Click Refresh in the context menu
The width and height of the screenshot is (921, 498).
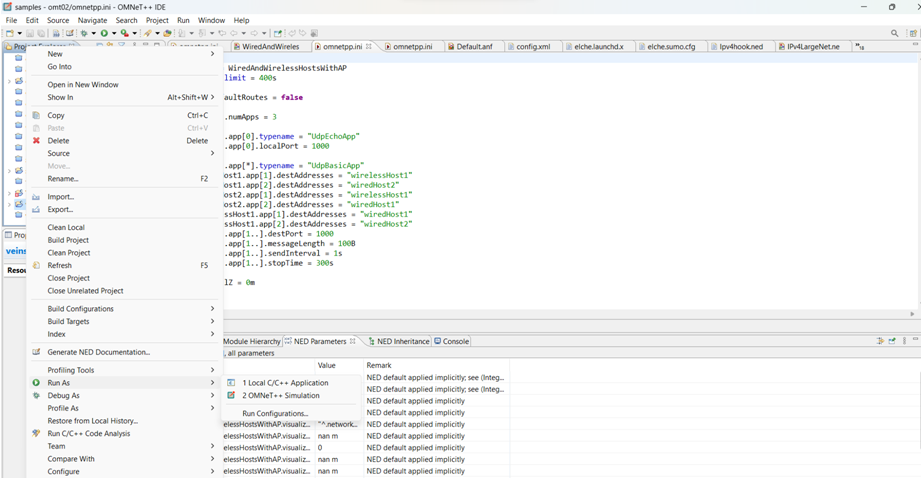tap(60, 265)
